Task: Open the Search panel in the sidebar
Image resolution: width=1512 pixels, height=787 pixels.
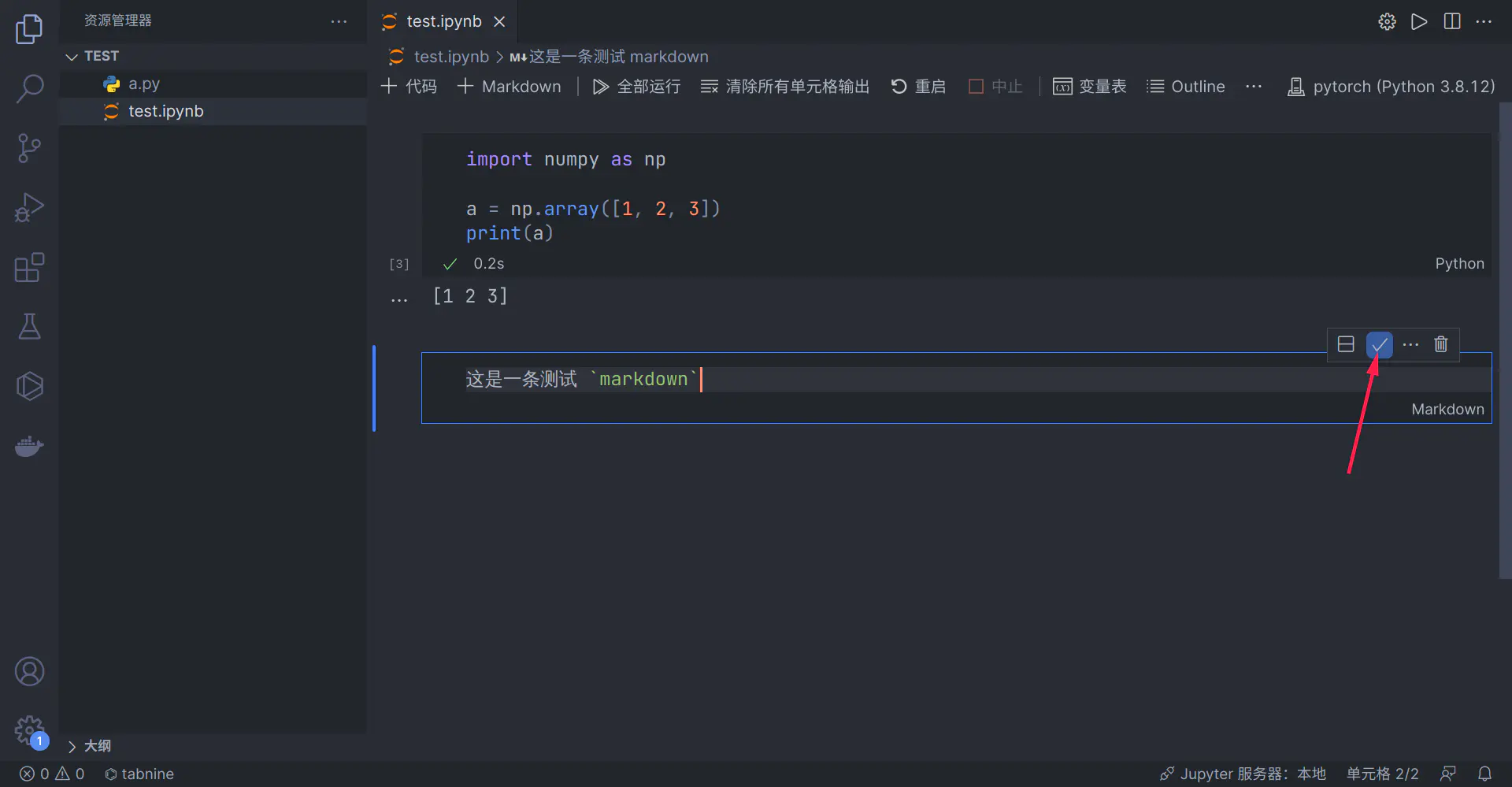Action: 29,89
